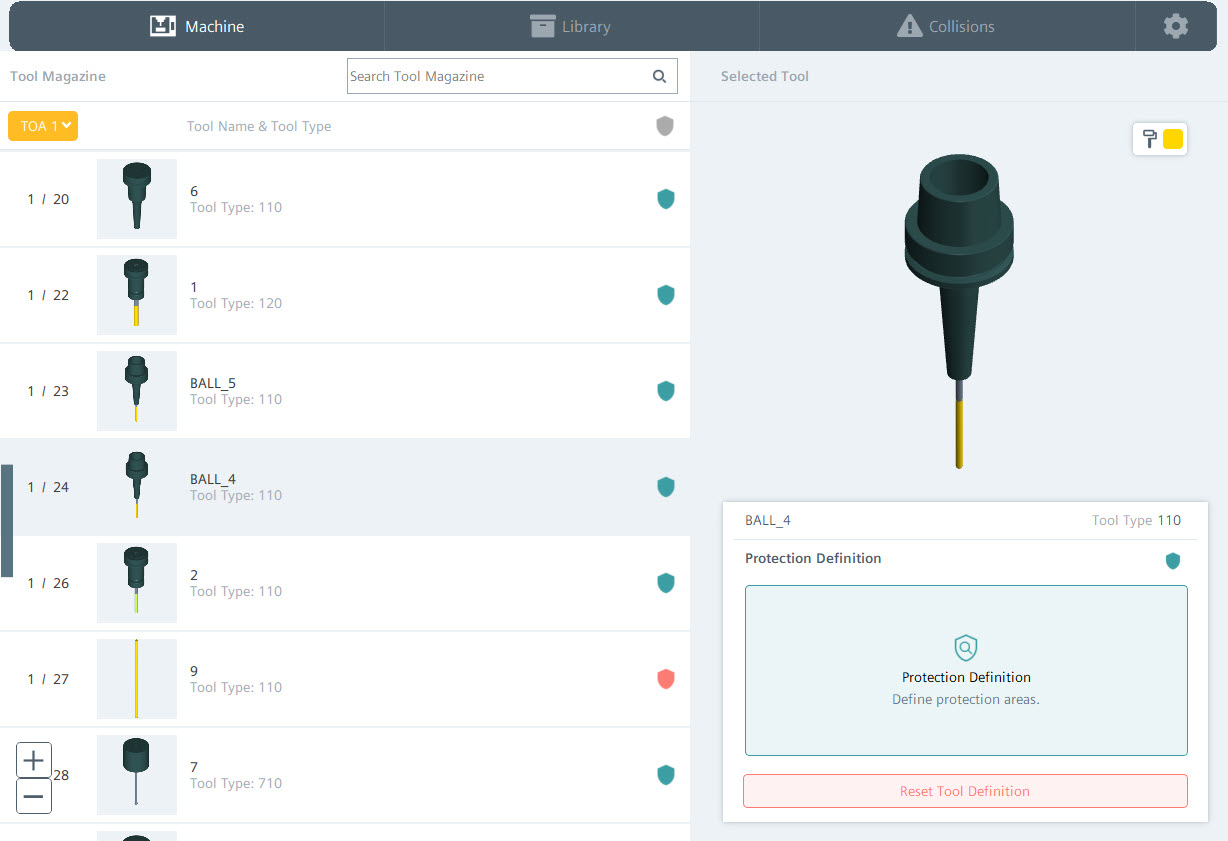Viewport: 1228px width, 841px height.
Task: Open the Collisions tab
Action: 946,26
